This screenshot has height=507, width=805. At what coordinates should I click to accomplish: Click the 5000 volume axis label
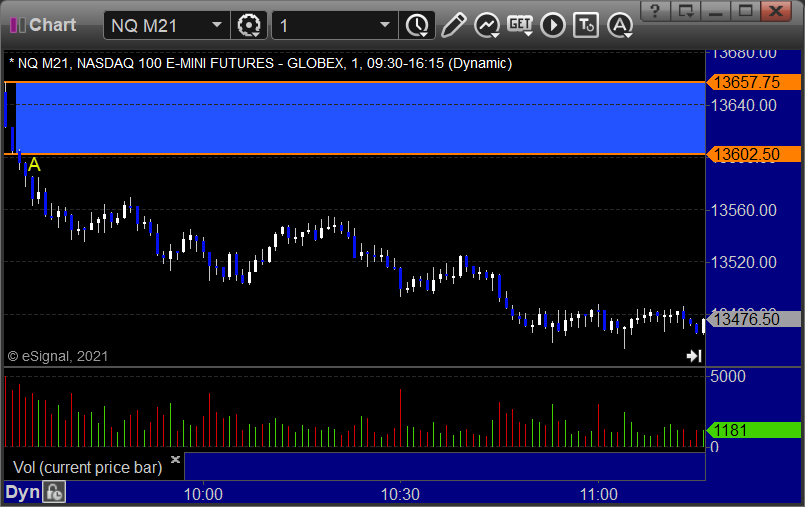click(728, 376)
